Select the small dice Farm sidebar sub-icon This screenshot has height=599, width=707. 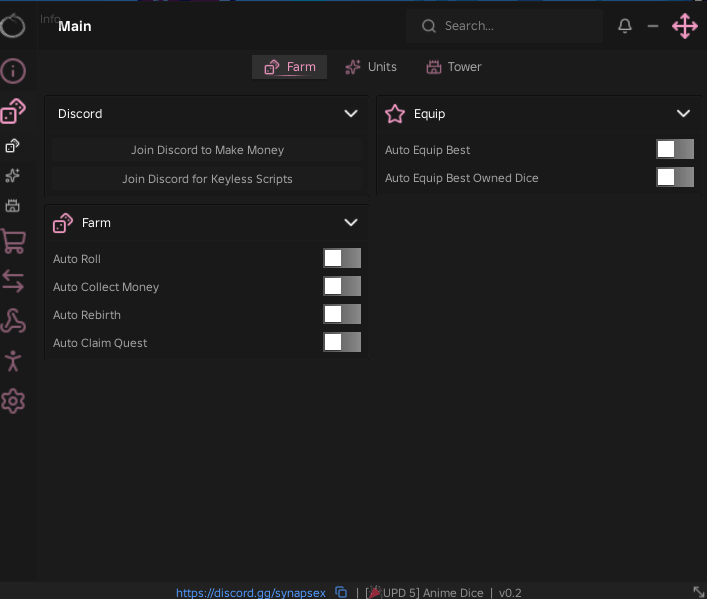[12, 146]
